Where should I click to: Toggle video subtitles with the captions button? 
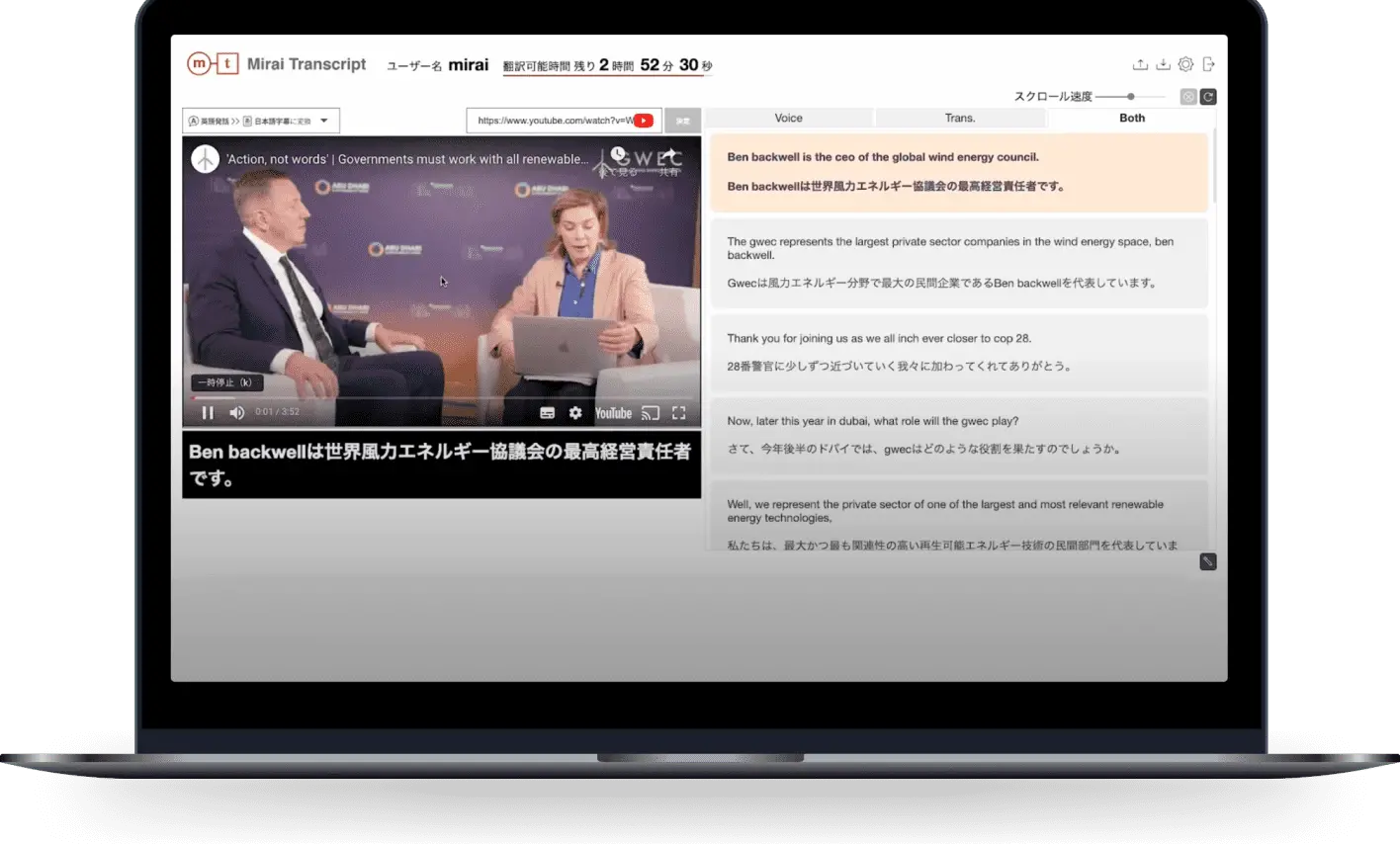click(x=547, y=413)
